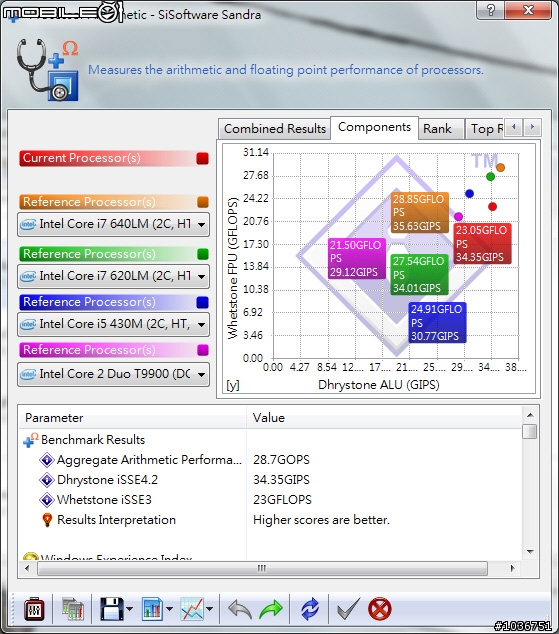Viewport: 559px width, 634px height.
Task: Select the Components tab
Action: click(x=374, y=127)
